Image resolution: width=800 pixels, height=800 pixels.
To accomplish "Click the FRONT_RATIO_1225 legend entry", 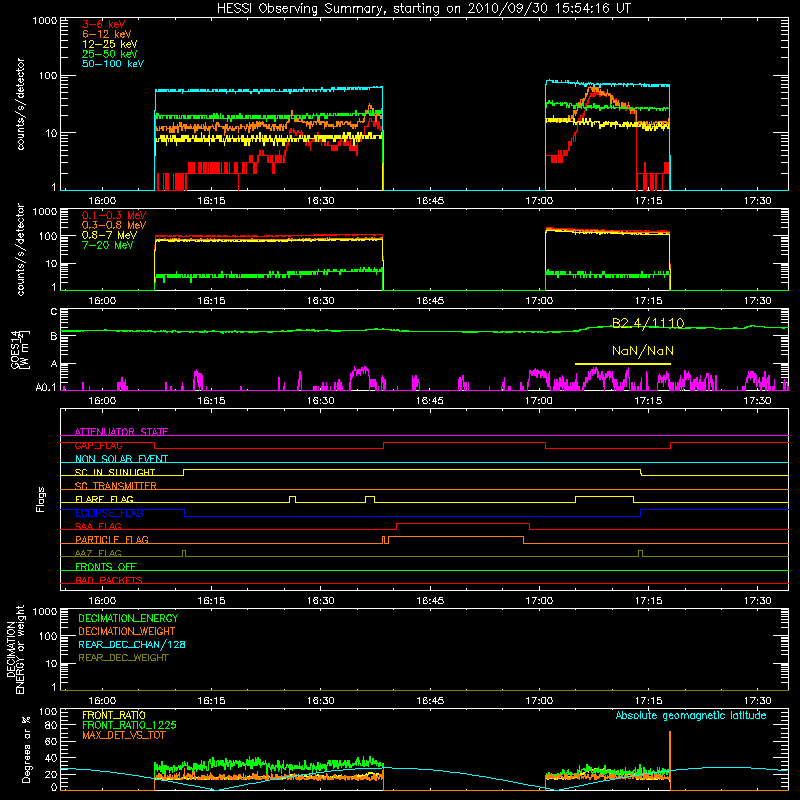I will (x=129, y=725).
